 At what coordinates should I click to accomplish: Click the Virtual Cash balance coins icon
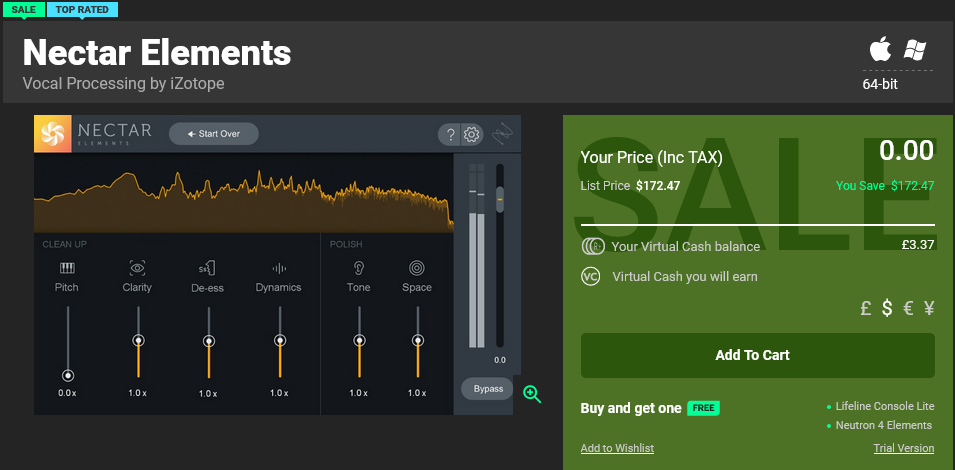point(592,247)
